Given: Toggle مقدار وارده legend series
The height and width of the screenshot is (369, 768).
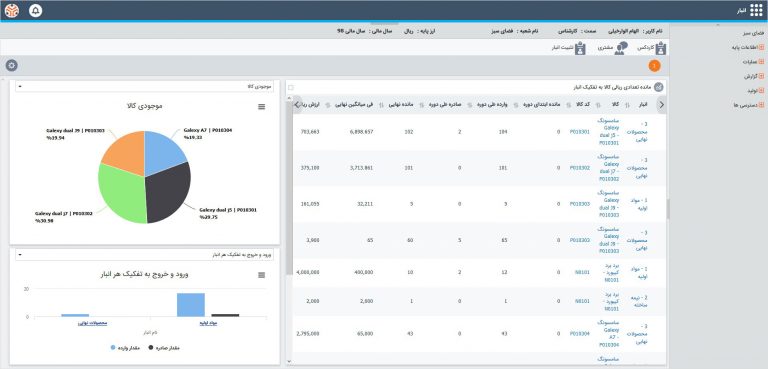Looking at the screenshot, I should (x=125, y=347).
